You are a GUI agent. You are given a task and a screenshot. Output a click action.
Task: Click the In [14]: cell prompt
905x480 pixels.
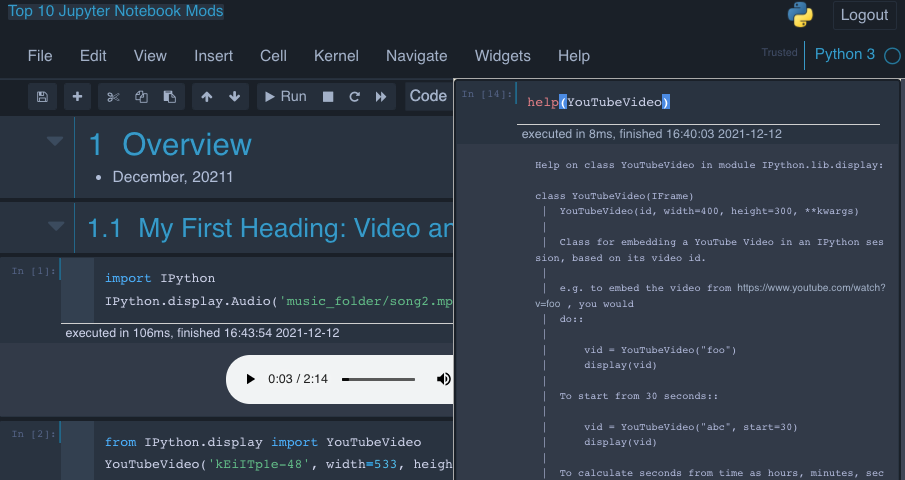point(487,94)
